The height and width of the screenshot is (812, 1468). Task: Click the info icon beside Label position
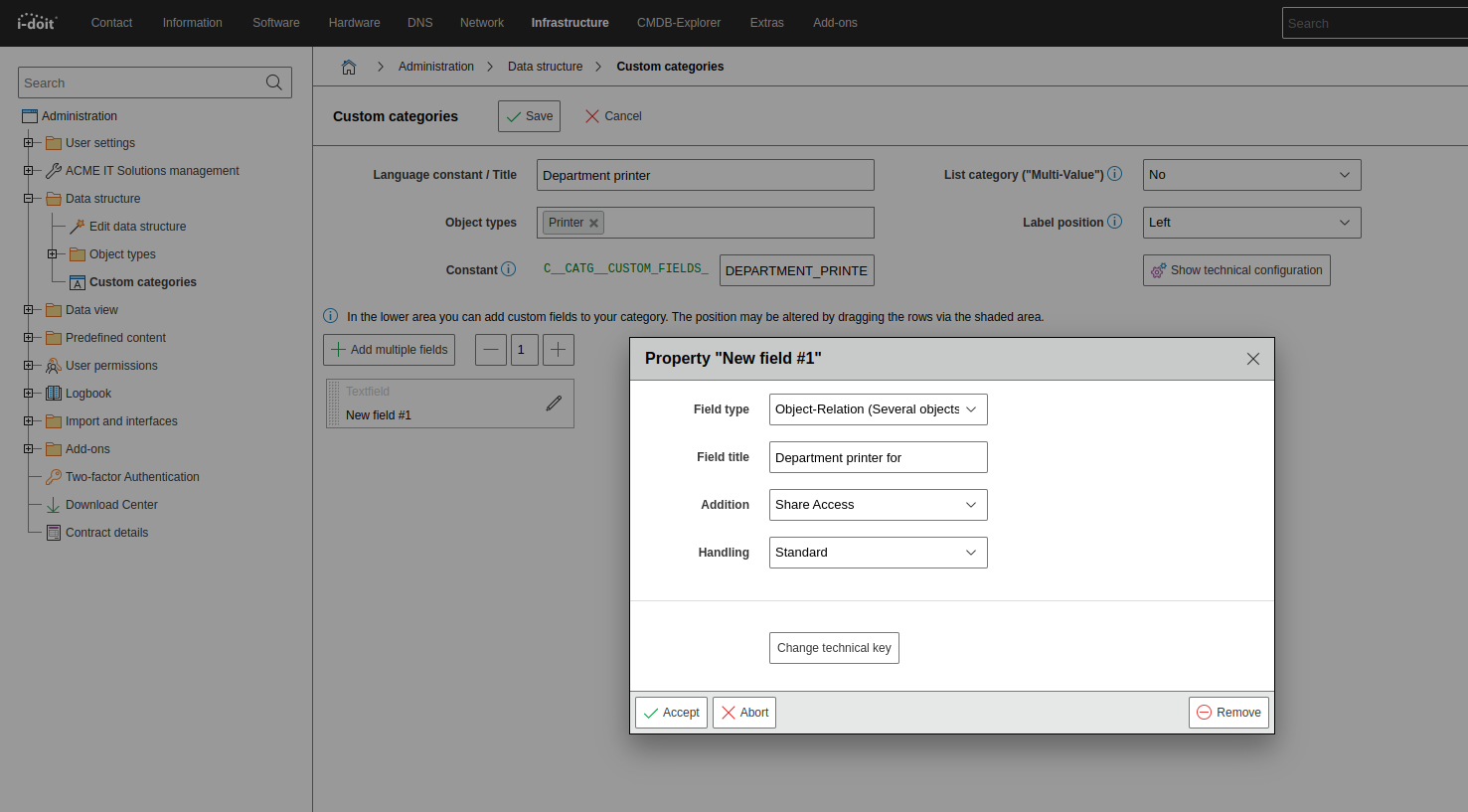pos(1115,222)
